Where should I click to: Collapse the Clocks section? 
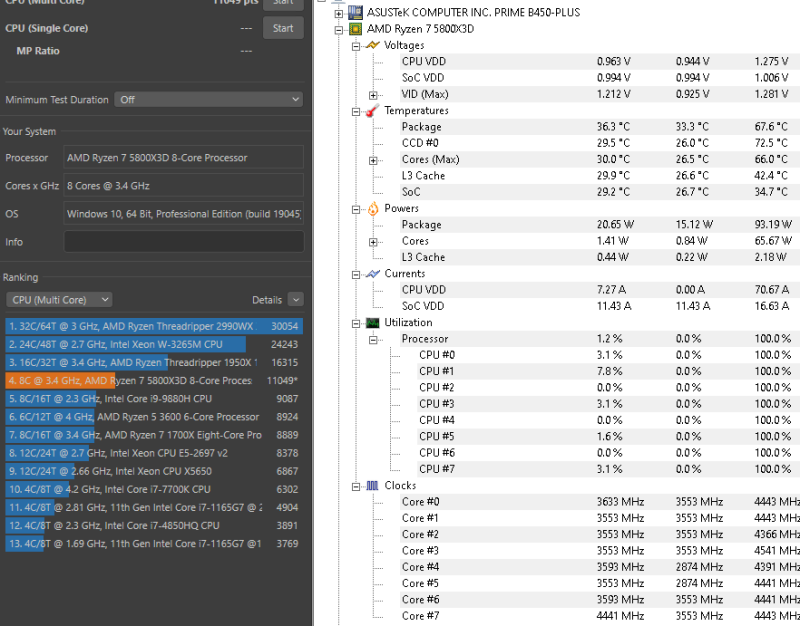[356, 487]
